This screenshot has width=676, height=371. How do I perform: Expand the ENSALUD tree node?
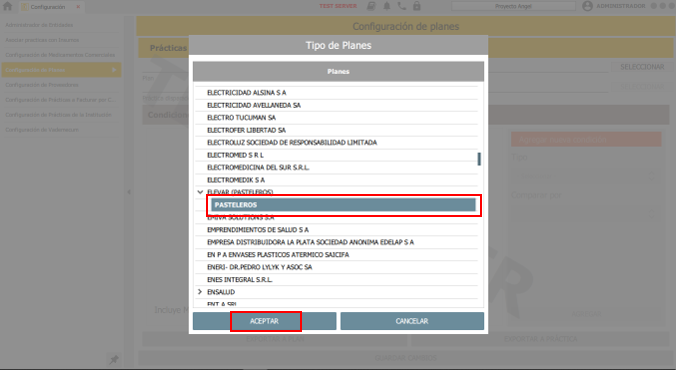click(200, 292)
